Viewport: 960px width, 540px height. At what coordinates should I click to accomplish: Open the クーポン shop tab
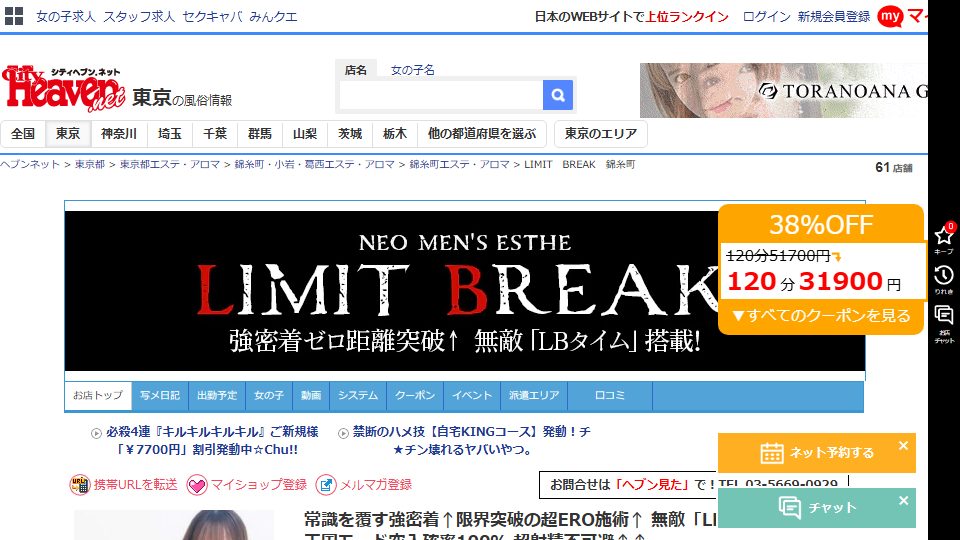tap(415, 396)
